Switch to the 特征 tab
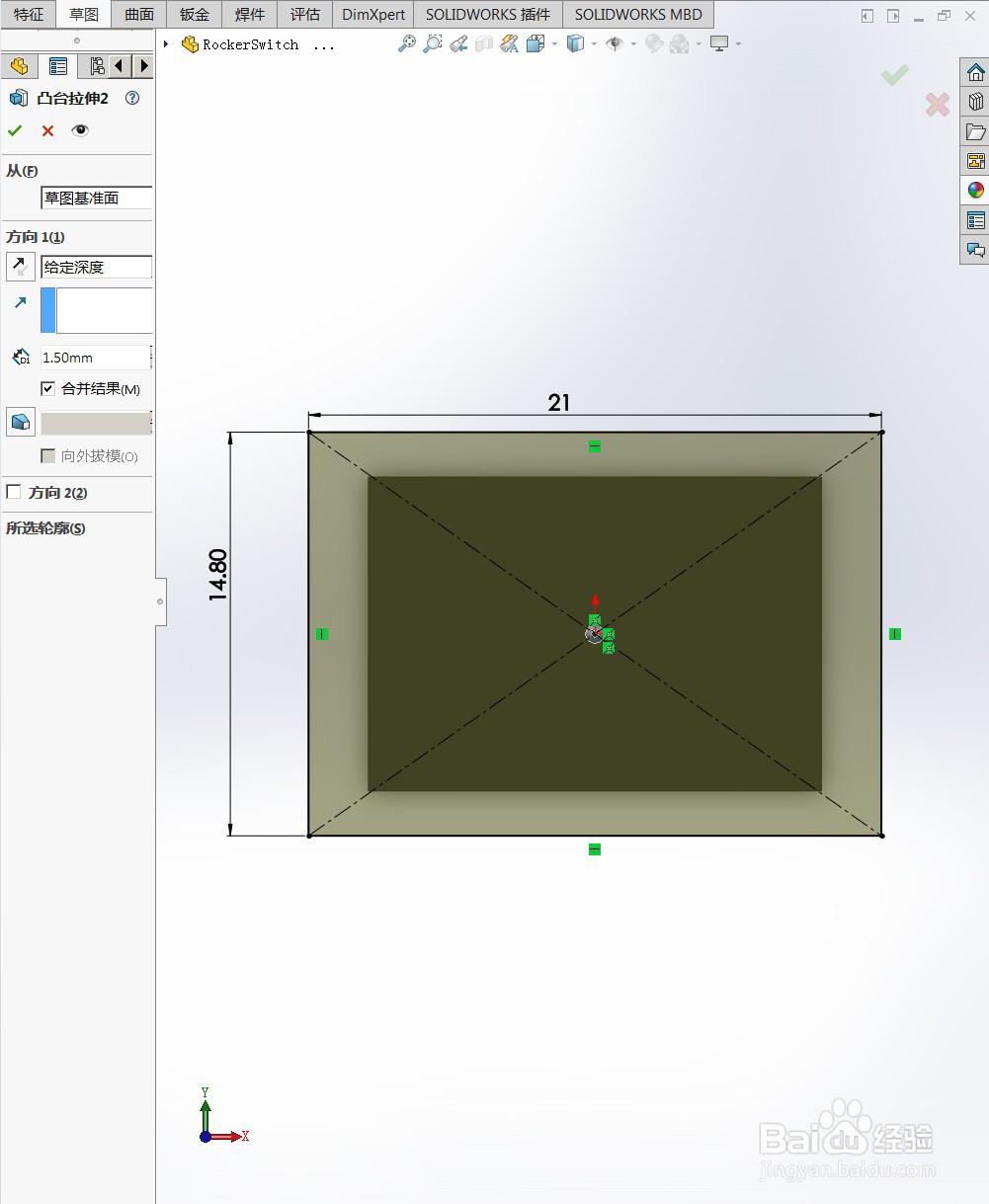 [x=29, y=14]
